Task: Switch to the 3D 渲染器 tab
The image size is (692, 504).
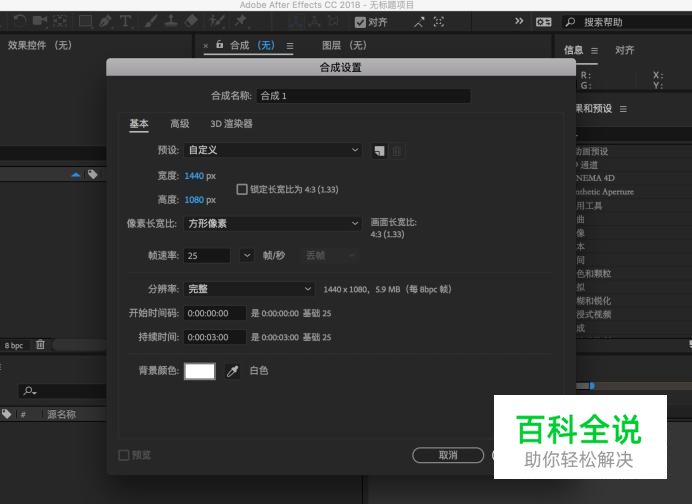Action: coord(231,124)
